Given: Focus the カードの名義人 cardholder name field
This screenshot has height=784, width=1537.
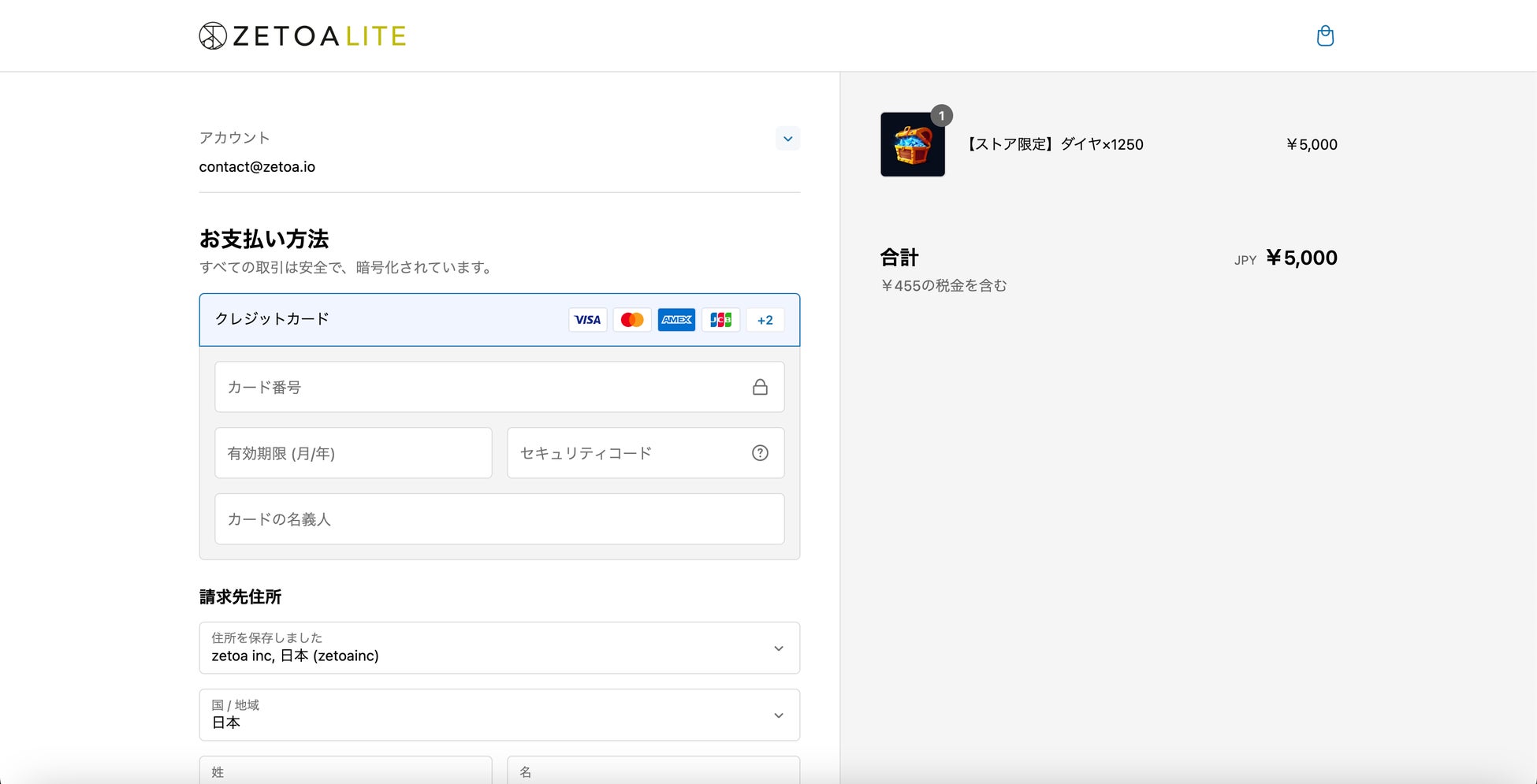Looking at the screenshot, I should [500, 519].
